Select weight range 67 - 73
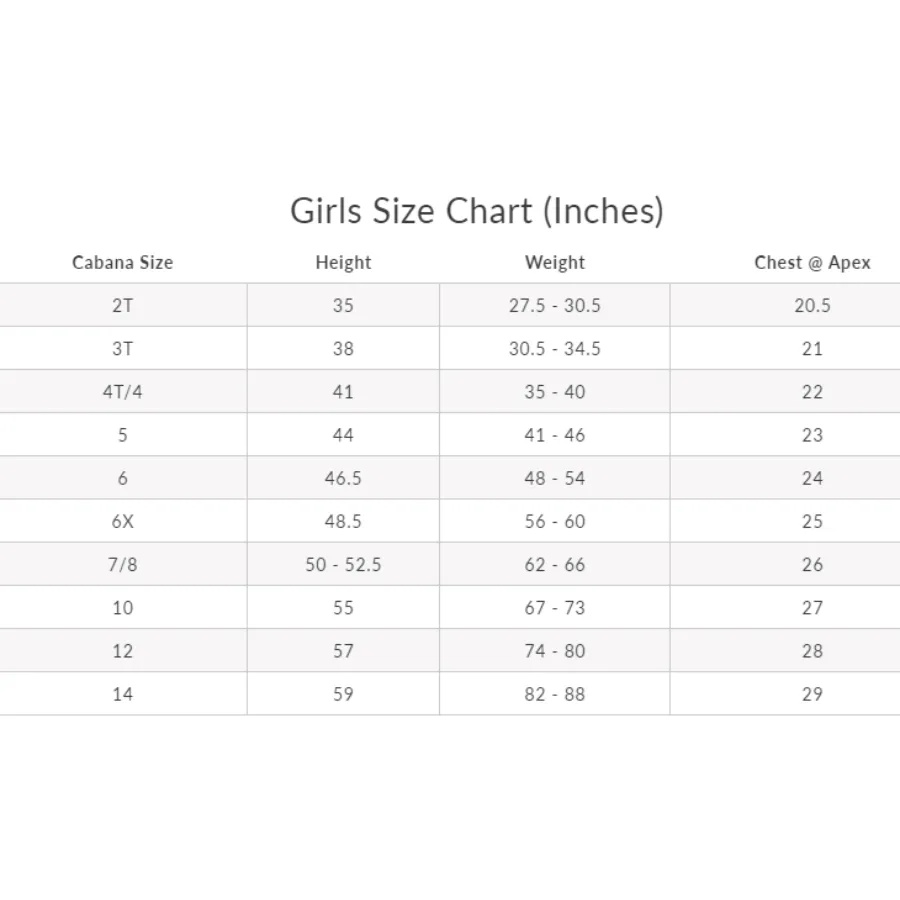900x900 pixels. coord(555,607)
